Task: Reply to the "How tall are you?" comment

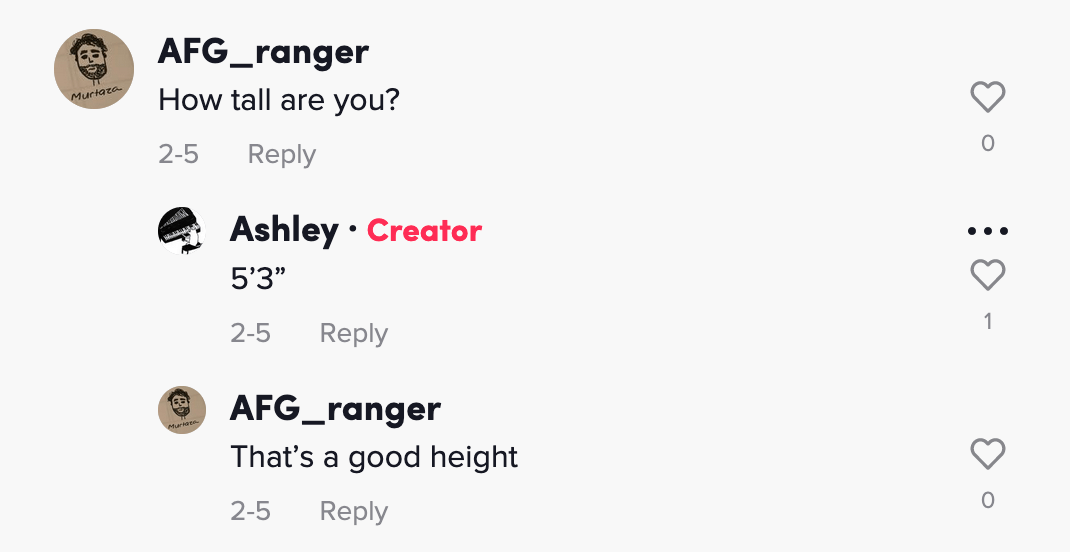Action: coord(281,155)
